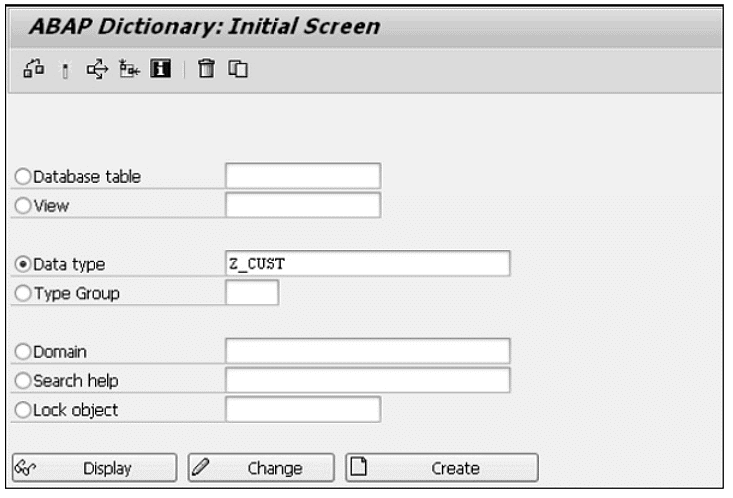Click the Database table name input field

[x=303, y=176]
